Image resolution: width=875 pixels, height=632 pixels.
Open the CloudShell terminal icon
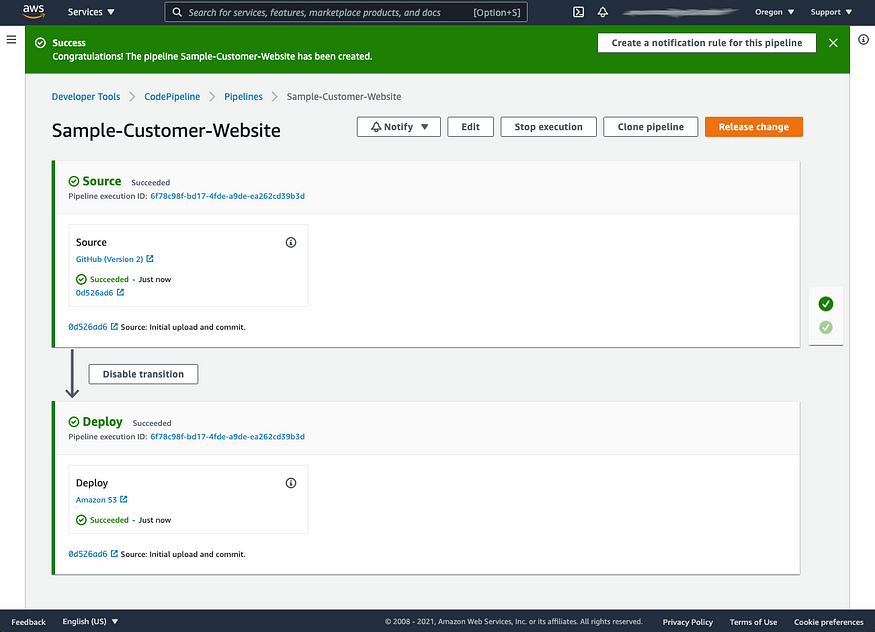(x=579, y=12)
